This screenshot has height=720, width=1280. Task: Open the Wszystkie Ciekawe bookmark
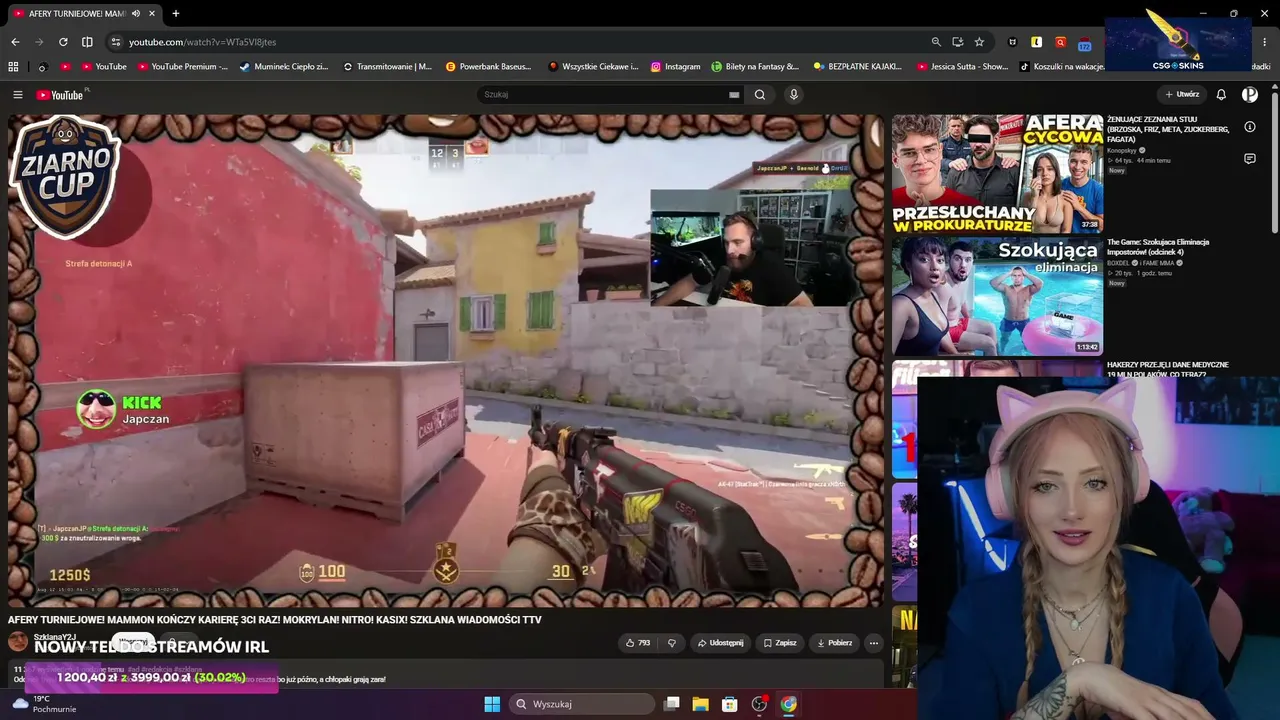593,67
